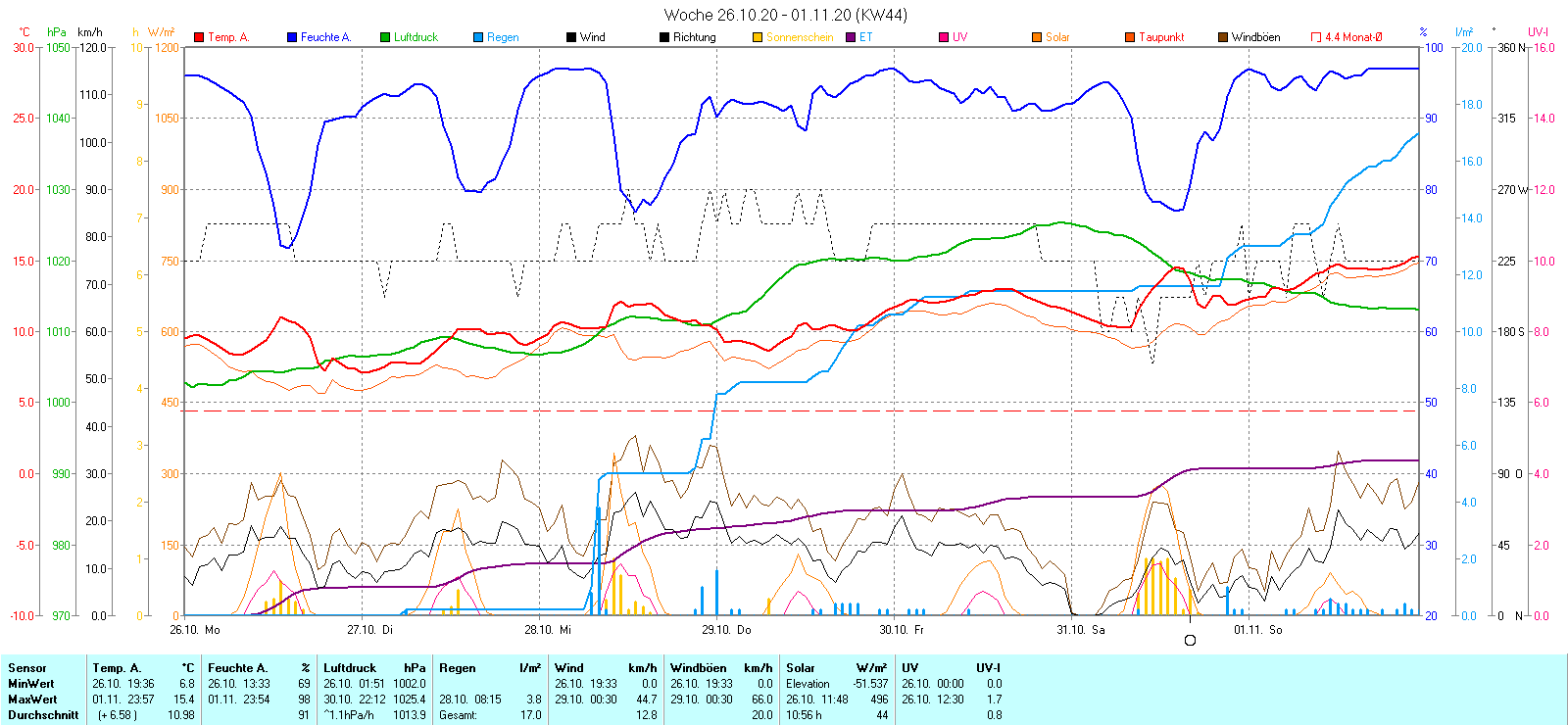Click the '10:56 h' sunshine duration

click(x=804, y=715)
